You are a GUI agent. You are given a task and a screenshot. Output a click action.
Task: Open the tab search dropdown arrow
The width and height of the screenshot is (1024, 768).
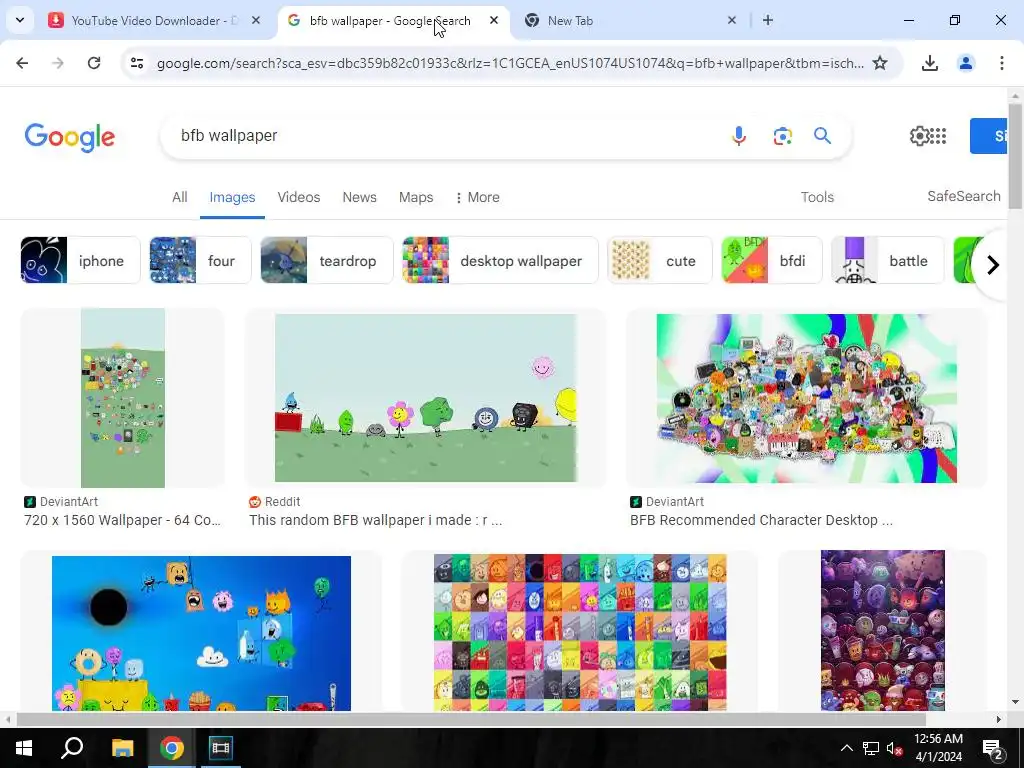(20, 20)
